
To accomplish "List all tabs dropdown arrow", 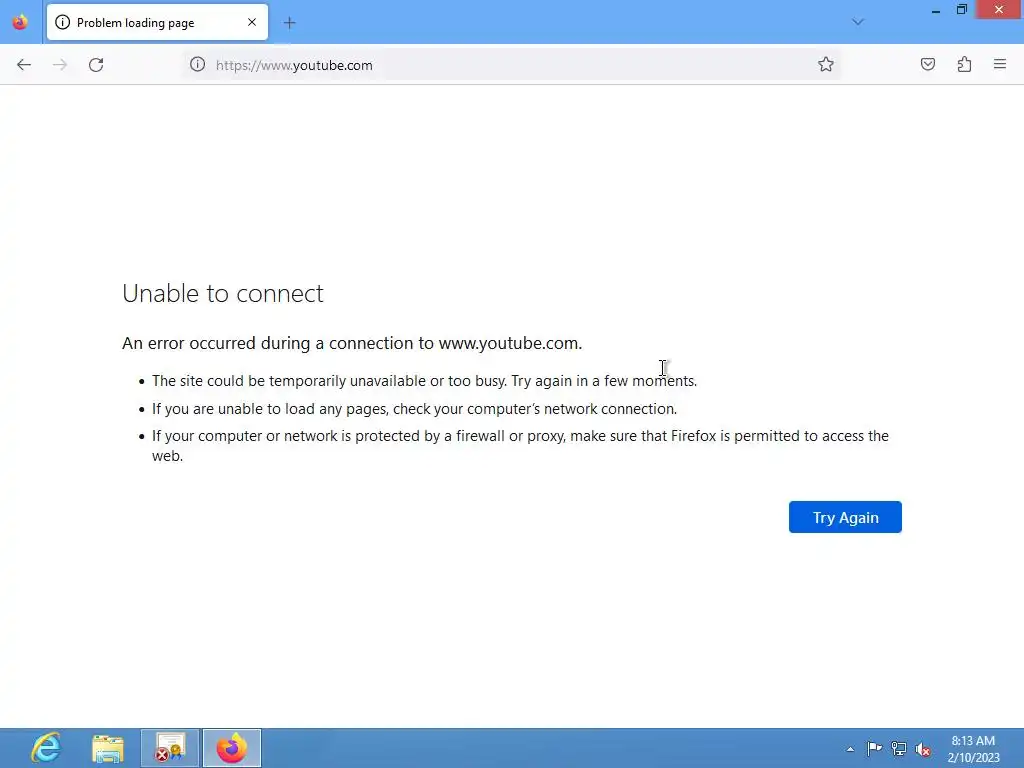I will click(858, 22).
